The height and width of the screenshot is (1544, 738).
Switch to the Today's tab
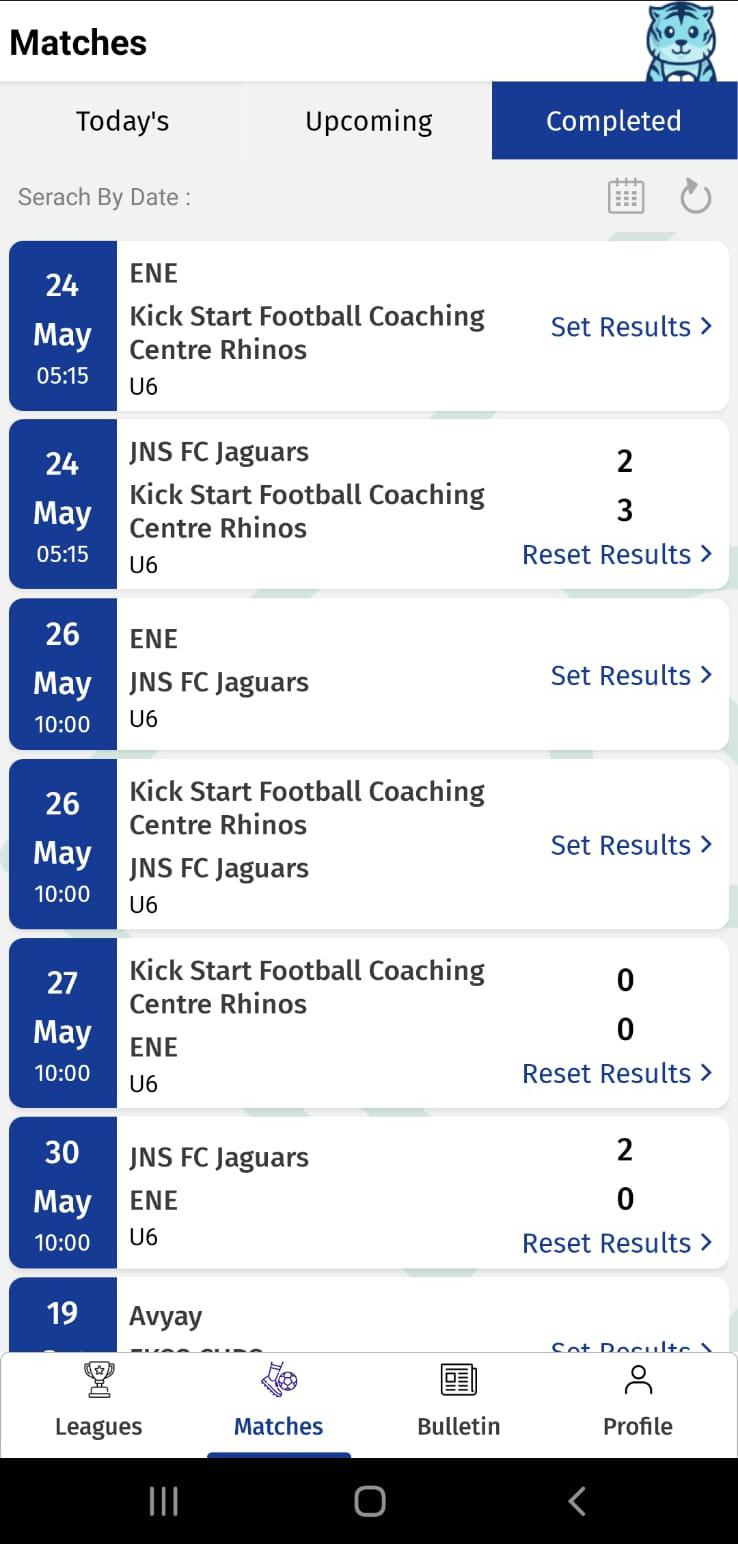pyautogui.click(x=123, y=121)
